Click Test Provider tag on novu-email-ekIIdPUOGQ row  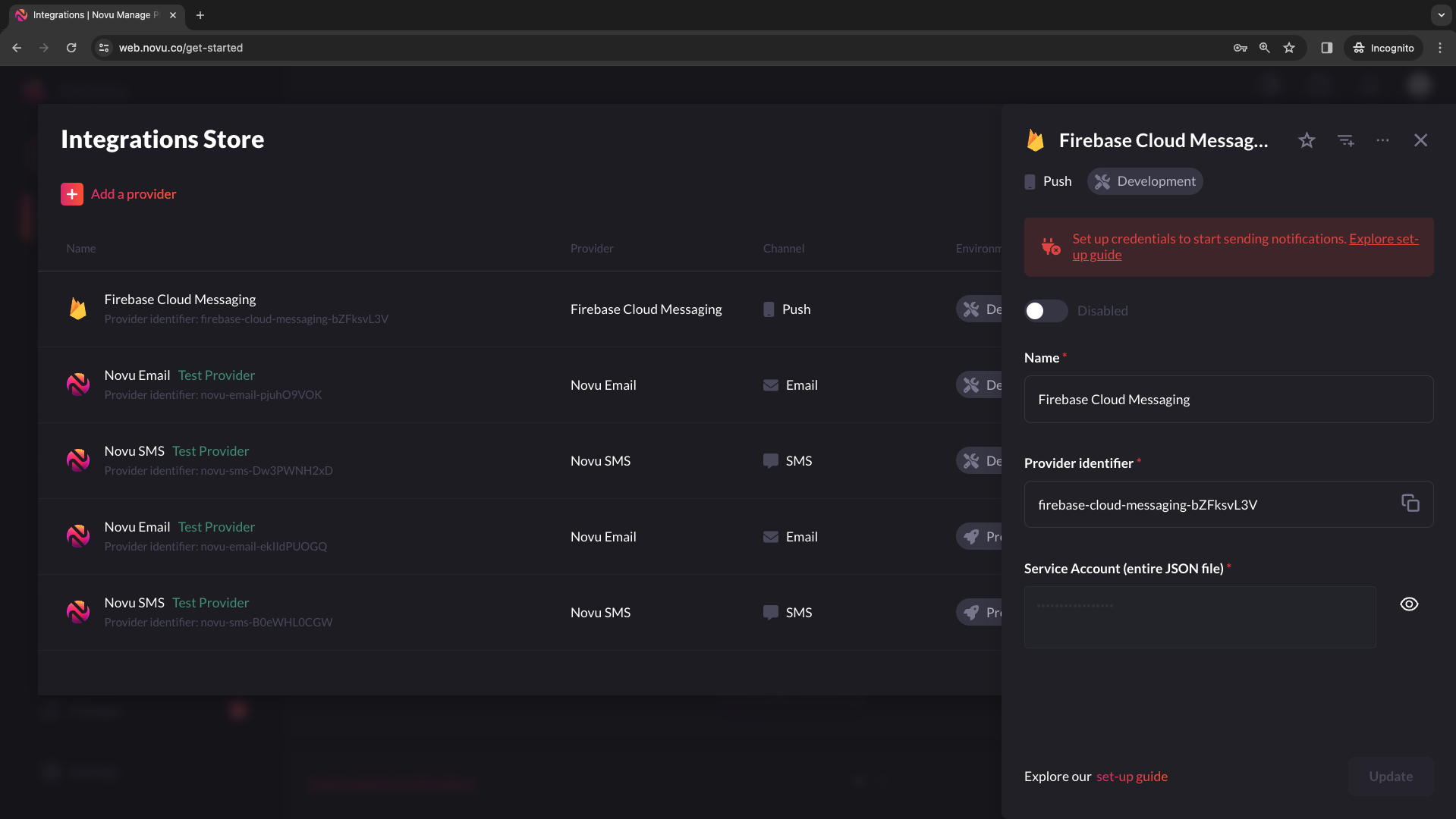[216, 527]
